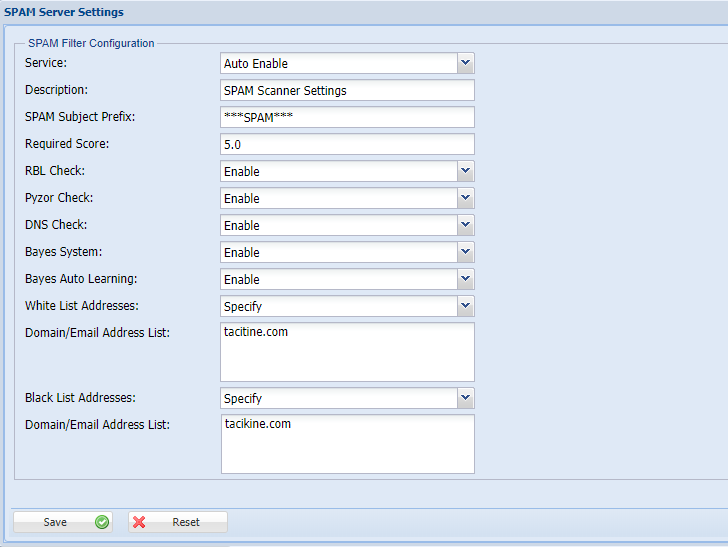Open the Black List Addresses dropdown

tap(465, 398)
